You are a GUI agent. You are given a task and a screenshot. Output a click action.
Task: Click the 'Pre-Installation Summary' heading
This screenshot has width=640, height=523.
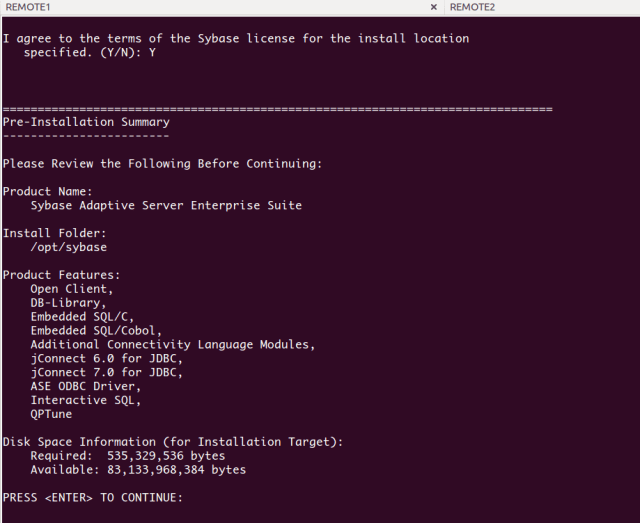[86, 122]
